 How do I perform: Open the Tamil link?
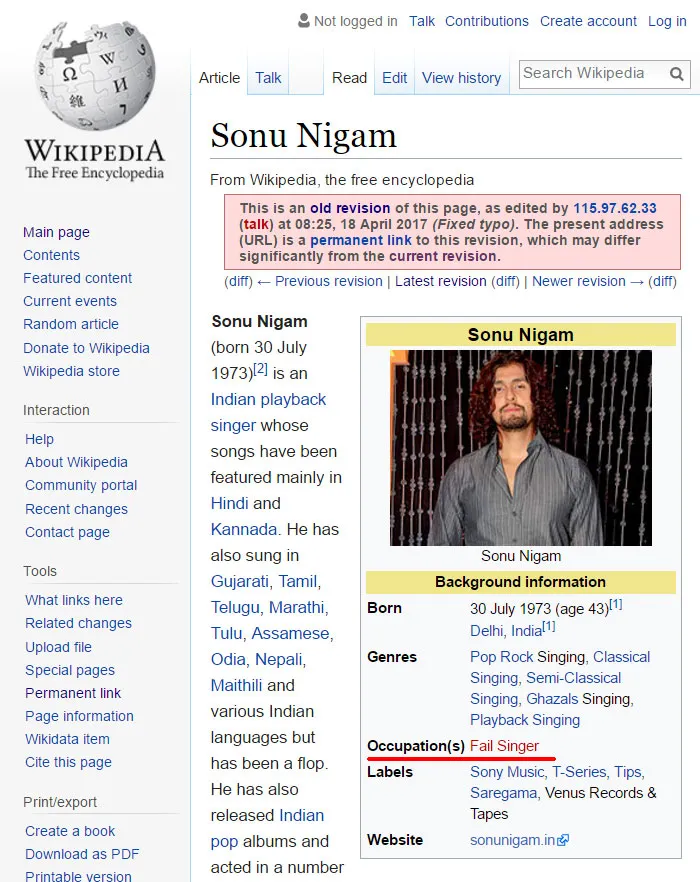tap(298, 582)
